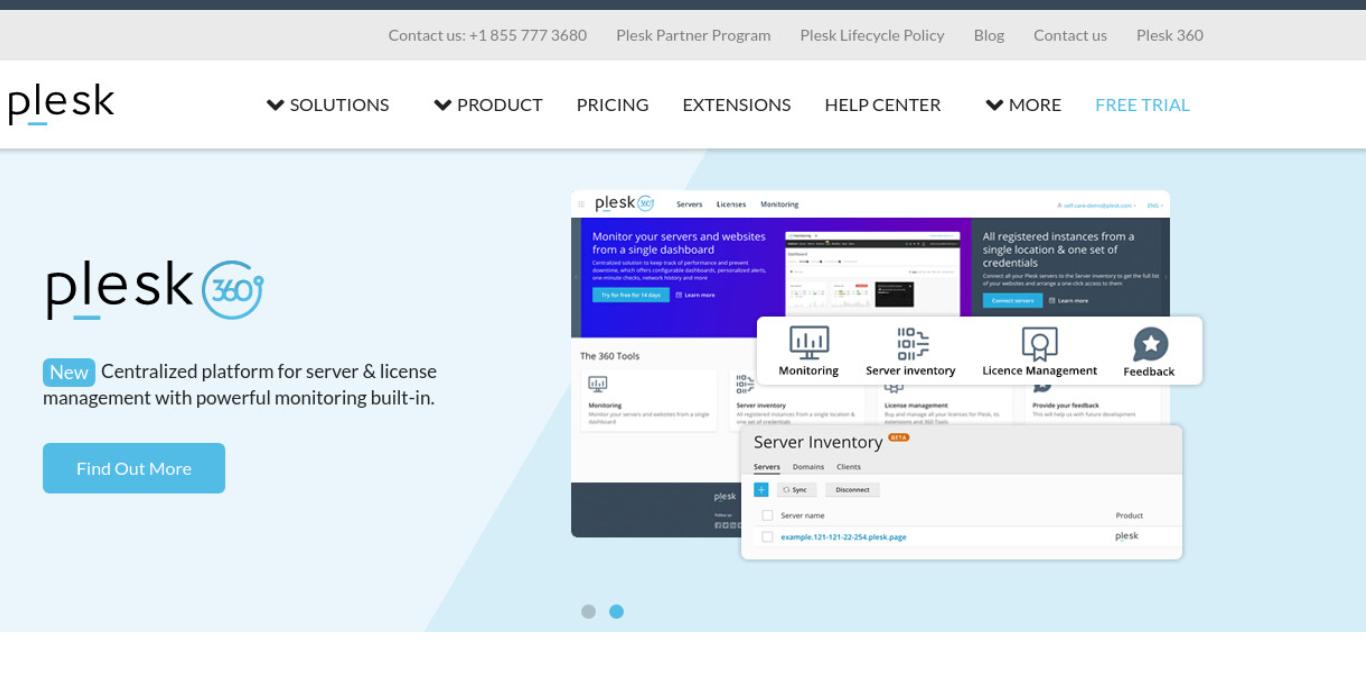
Task: Click the BETA badge beside Server Inventory
Action: tap(899, 437)
